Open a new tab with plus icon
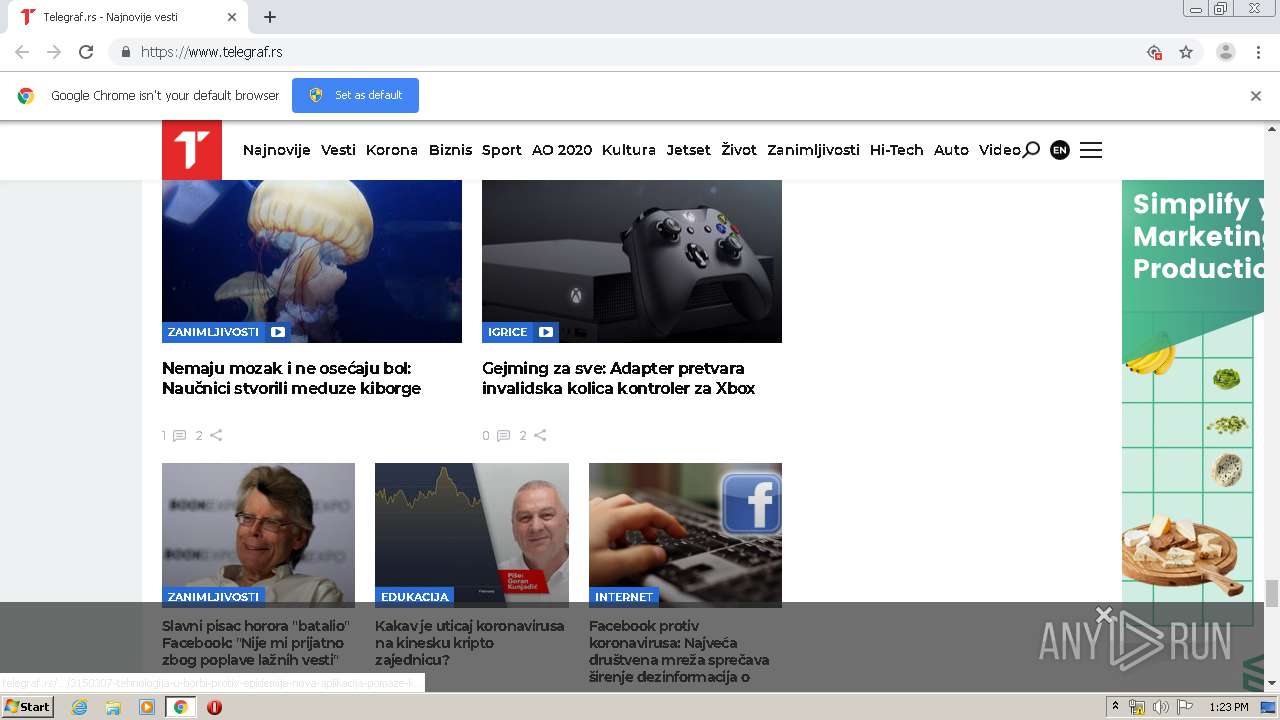This screenshot has width=1280, height=720. [270, 17]
